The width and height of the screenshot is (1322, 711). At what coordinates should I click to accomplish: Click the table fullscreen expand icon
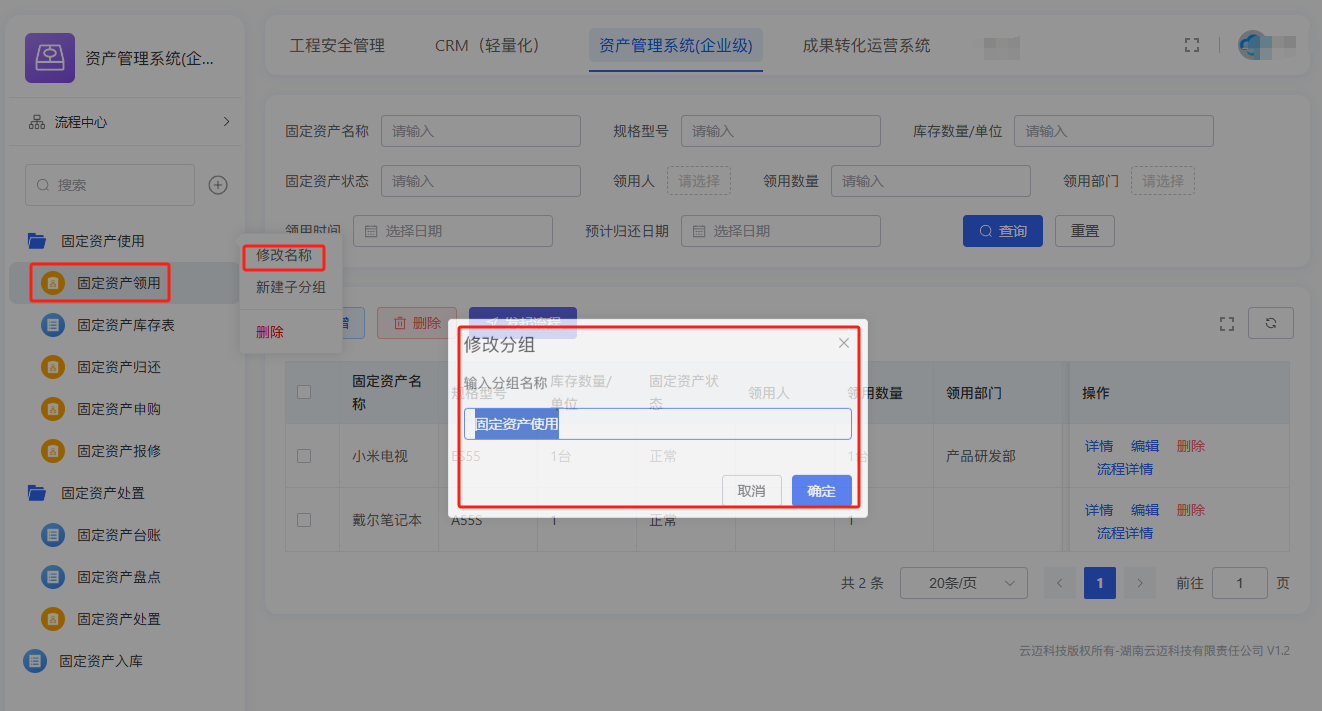(1227, 323)
